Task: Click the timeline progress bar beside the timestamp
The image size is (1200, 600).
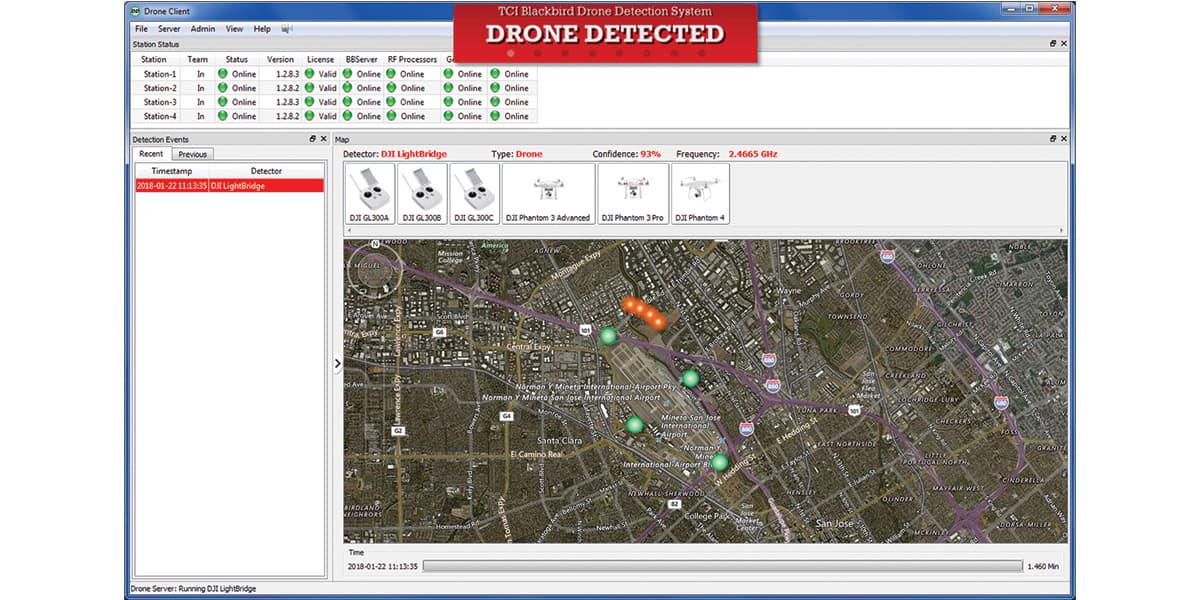Action: (722, 566)
